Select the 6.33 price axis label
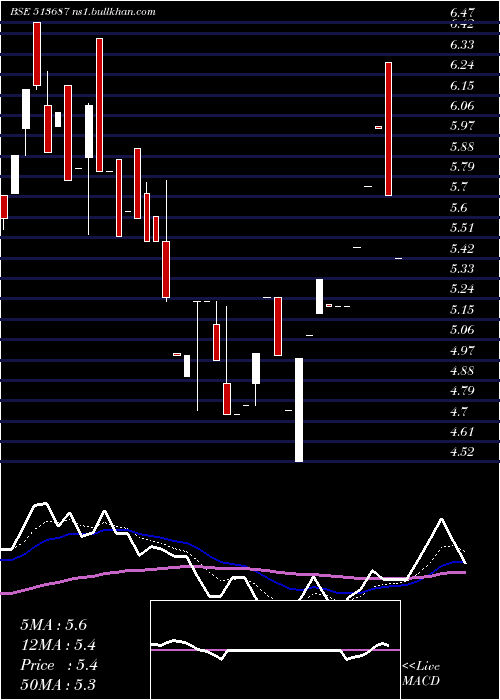Screen dimensions: 500x700 [462, 45]
